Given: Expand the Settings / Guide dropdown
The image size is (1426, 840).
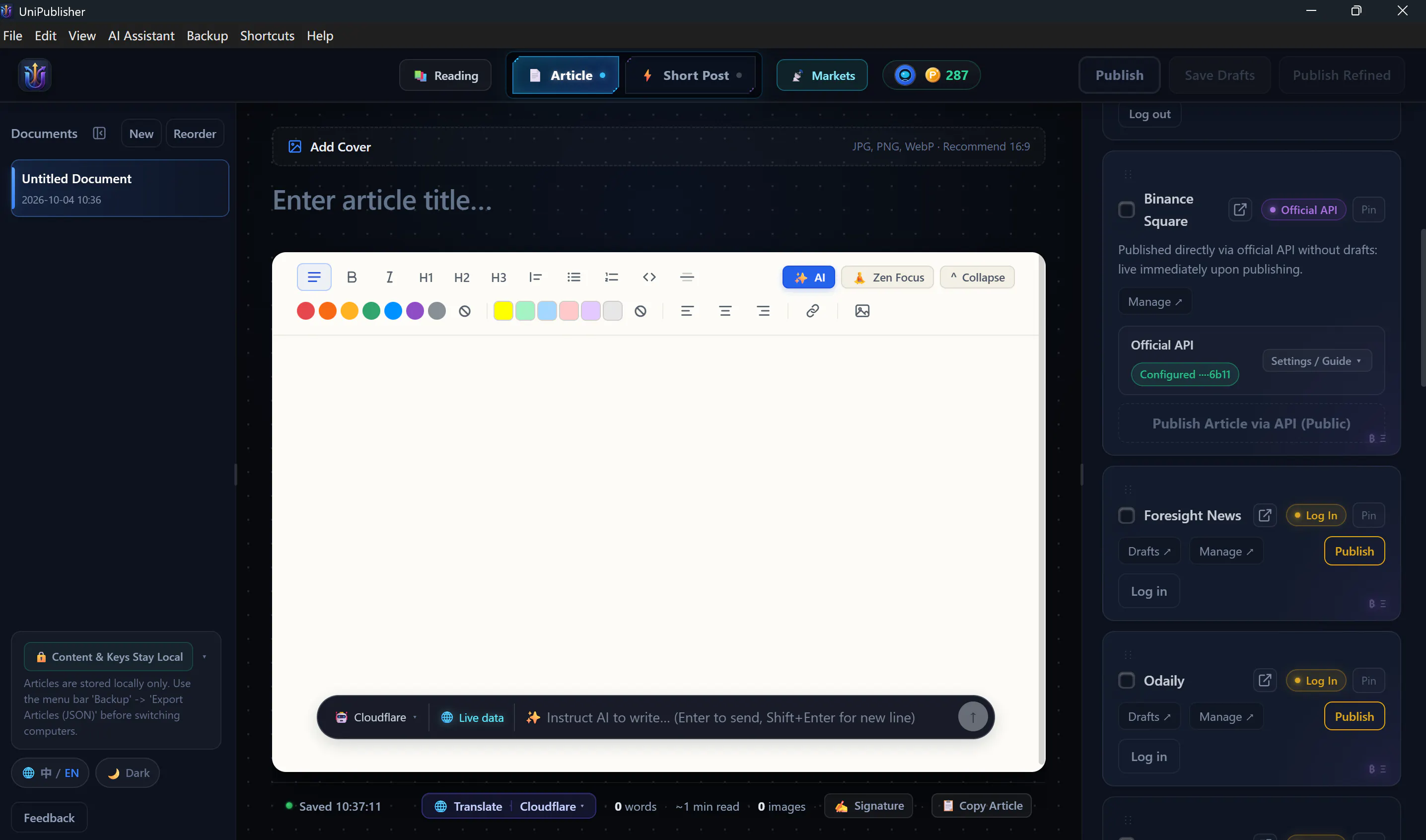Looking at the screenshot, I should coord(1317,361).
